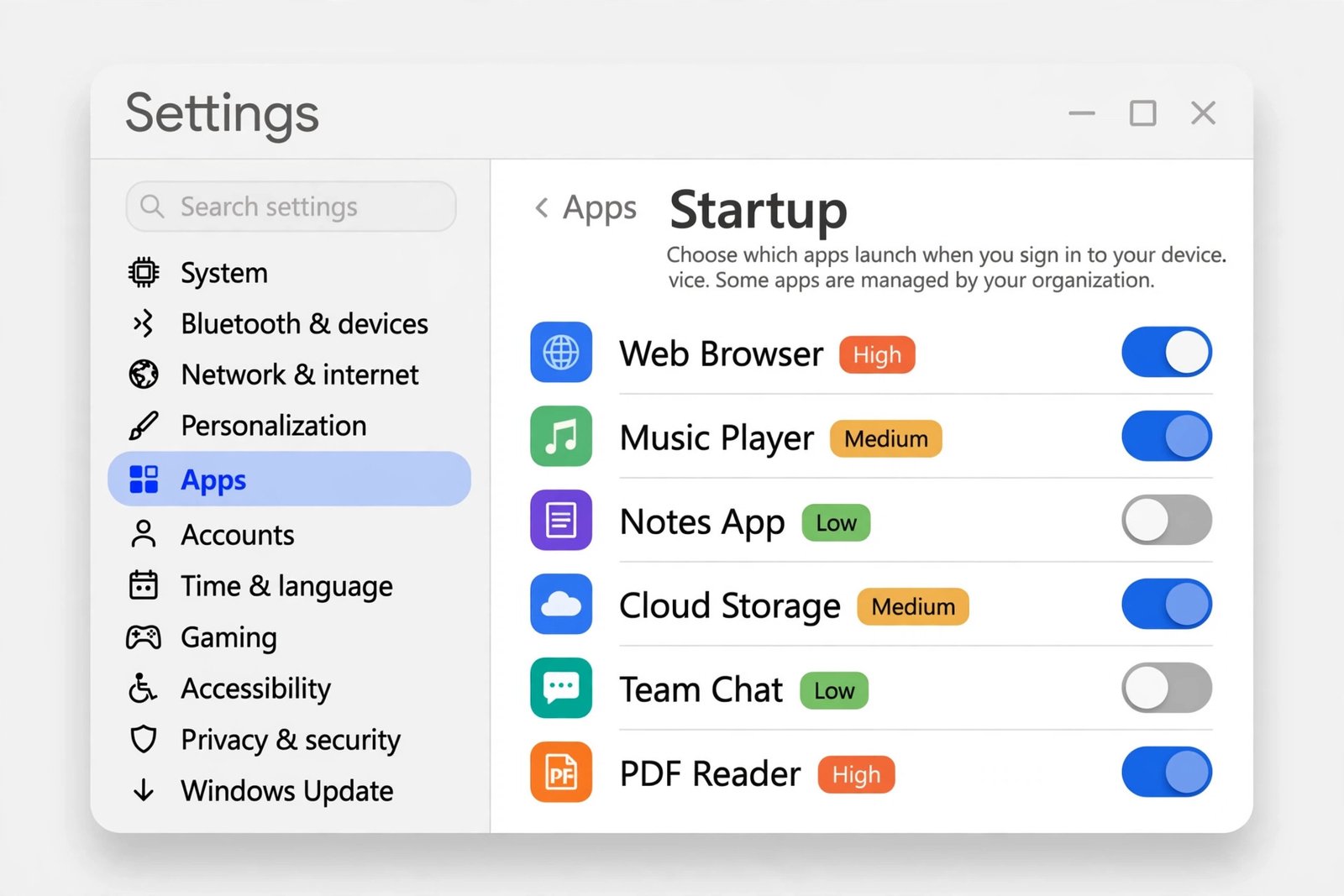The height and width of the screenshot is (896, 1344).
Task: Click the Search settings field
Action: point(291,206)
